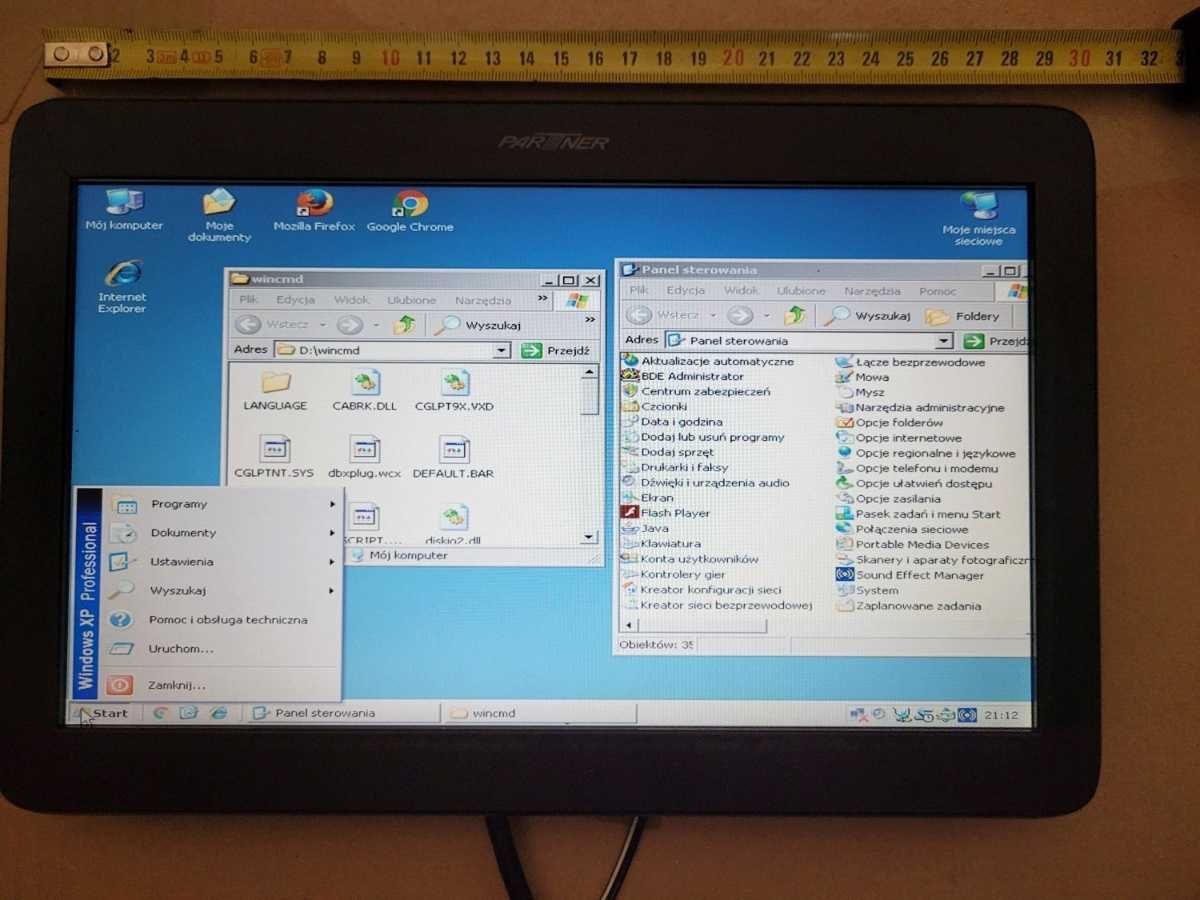Open Drukarki i faksy in Panel sterowania
The height and width of the screenshot is (900, 1200).
pyautogui.click(x=675, y=467)
